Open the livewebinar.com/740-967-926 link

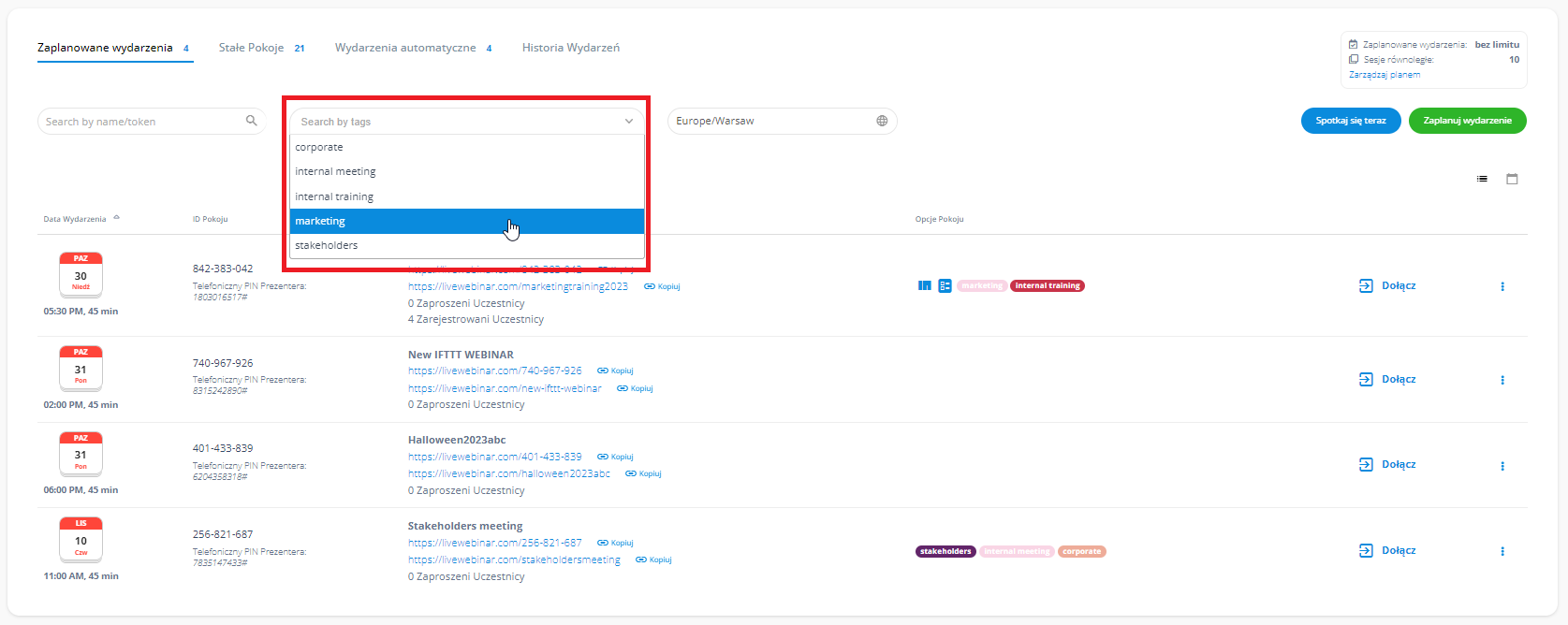pos(494,371)
